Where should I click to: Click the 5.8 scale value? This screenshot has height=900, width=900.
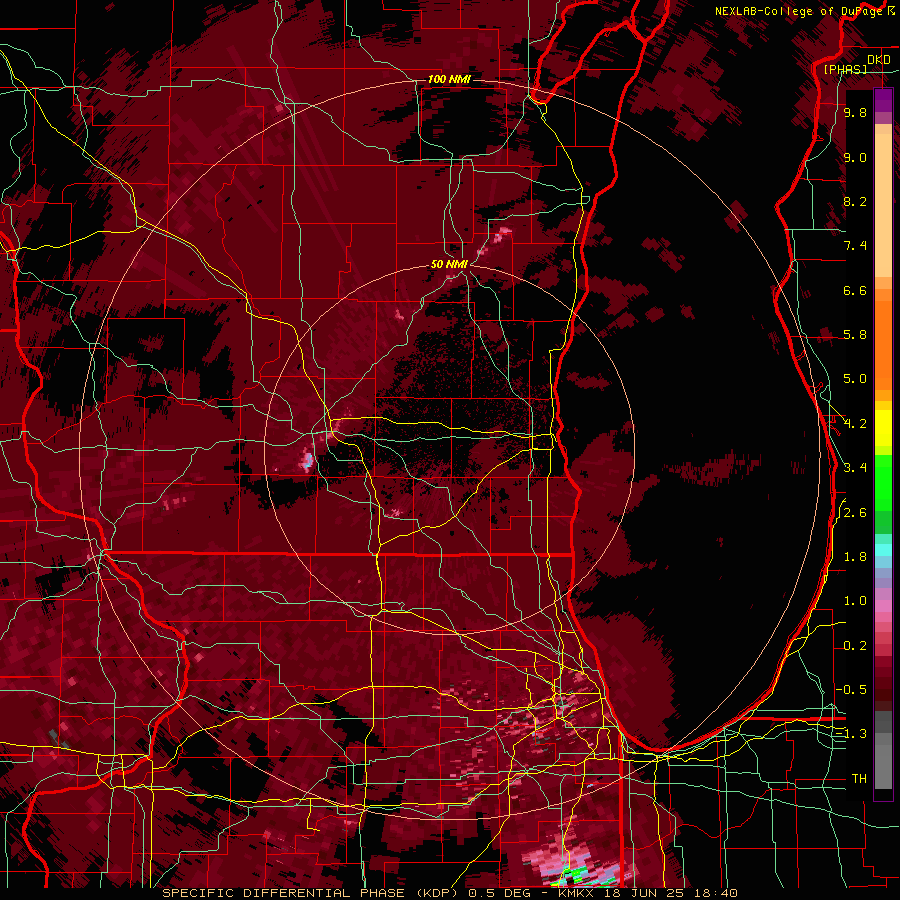tap(855, 335)
